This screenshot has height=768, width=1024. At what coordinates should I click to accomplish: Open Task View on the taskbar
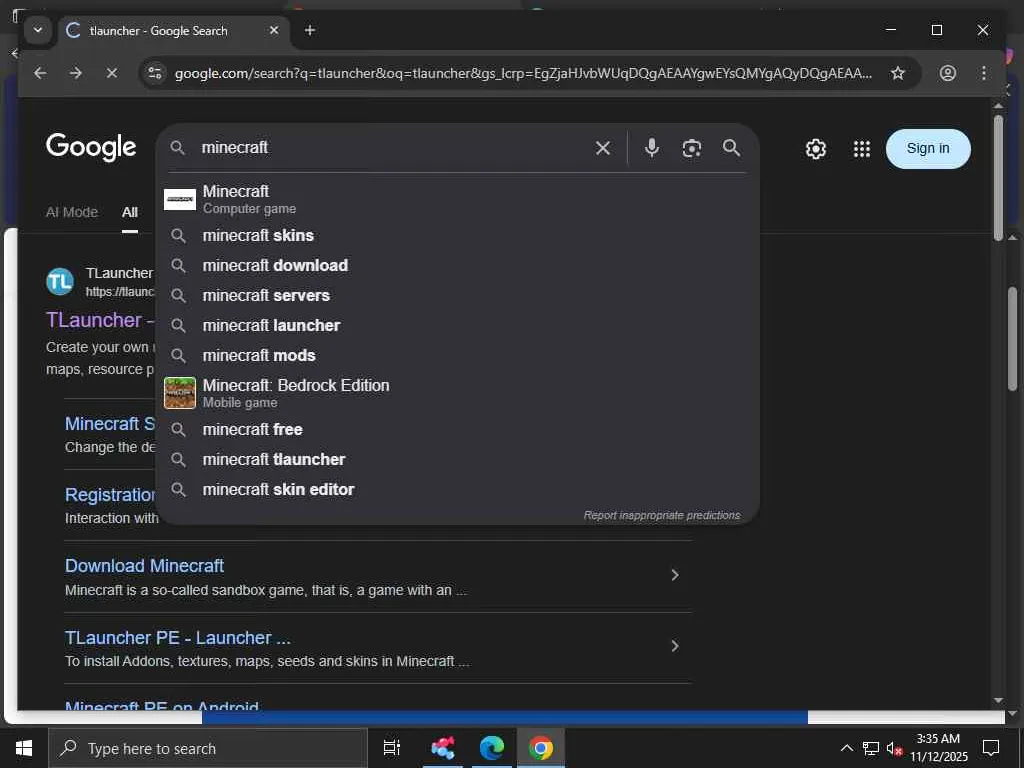[x=392, y=748]
